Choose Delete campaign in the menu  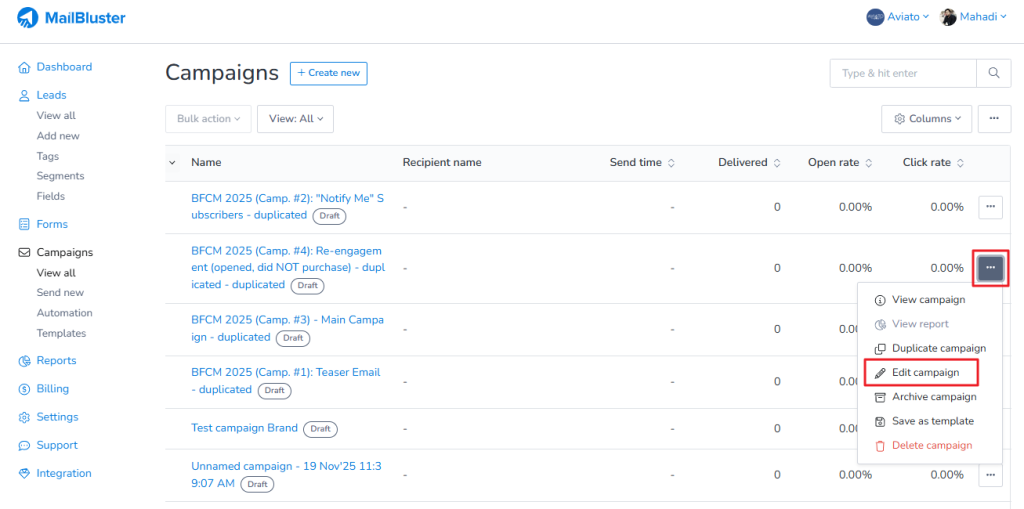click(931, 445)
